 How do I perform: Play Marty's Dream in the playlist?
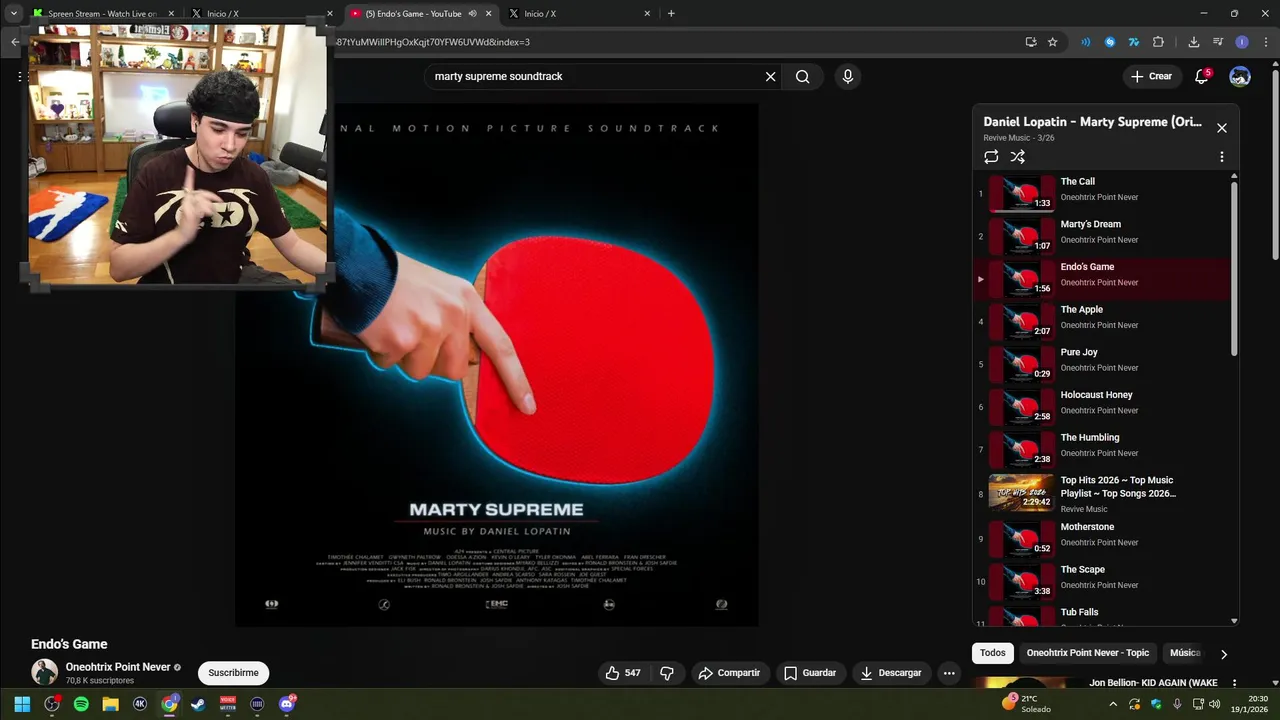coord(1101,236)
